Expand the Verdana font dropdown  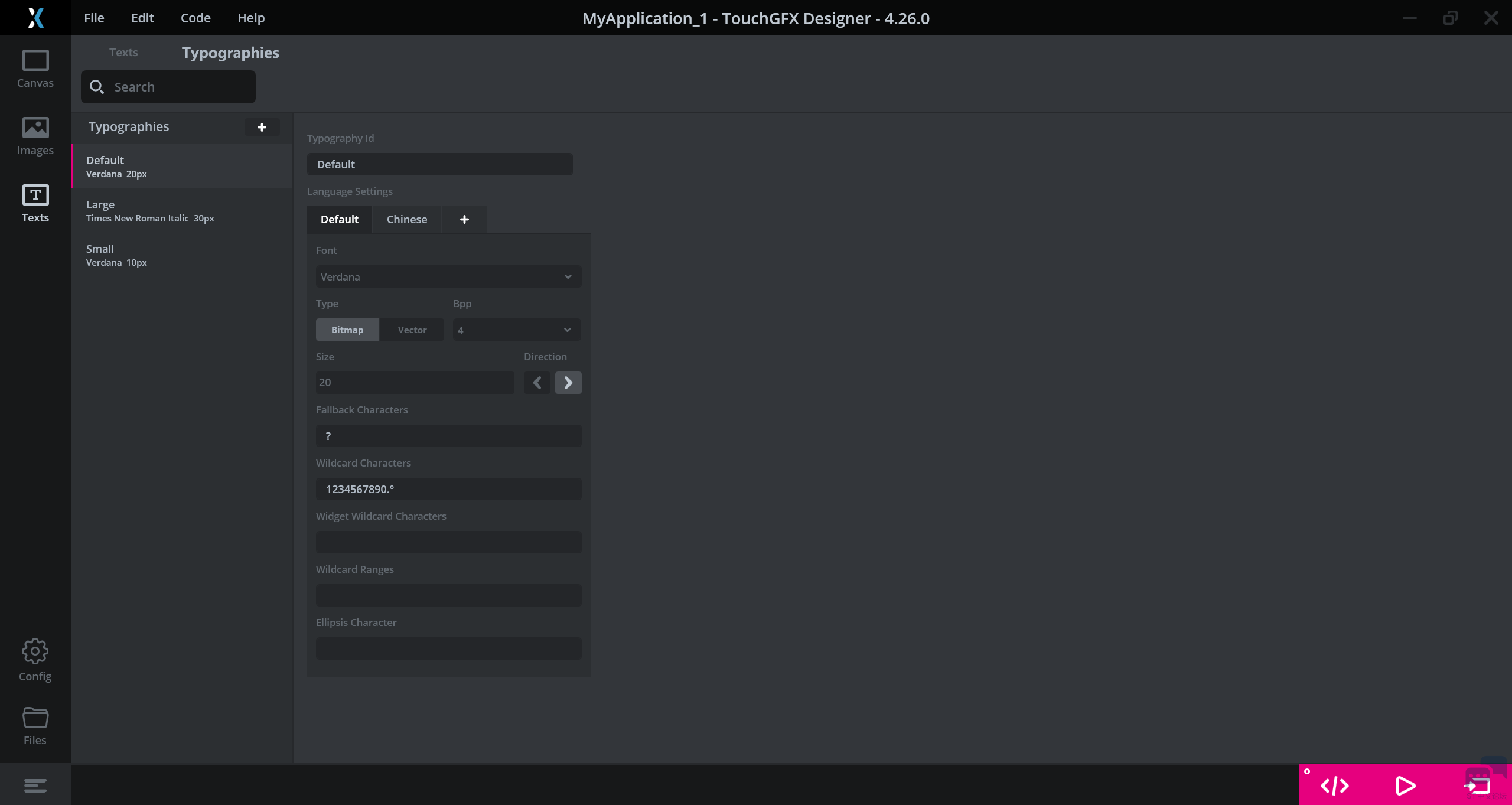pyautogui.click(x=448, y=276)
